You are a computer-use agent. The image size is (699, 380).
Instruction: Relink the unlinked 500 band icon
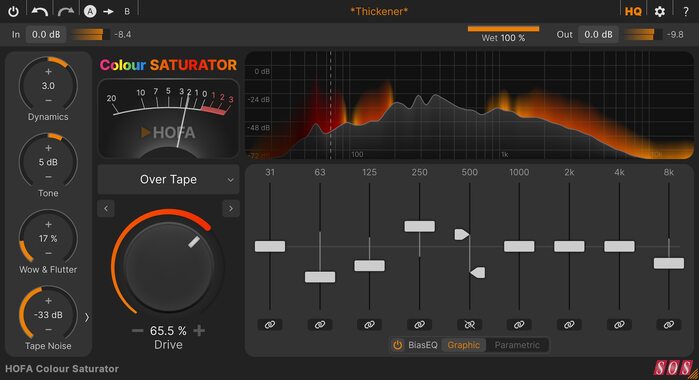click(469, 325)
